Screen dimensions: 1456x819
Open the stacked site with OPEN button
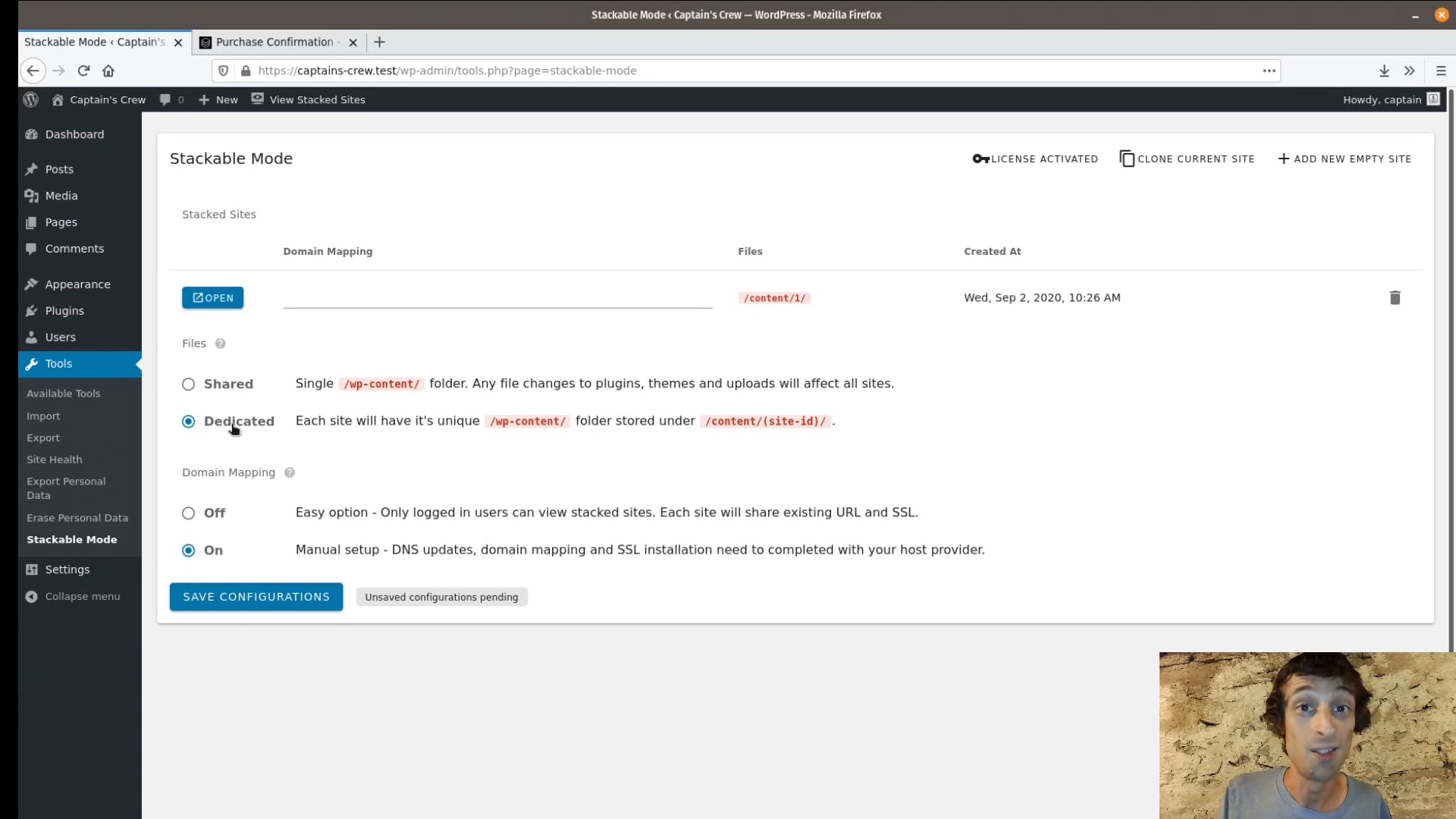(212, 298)
